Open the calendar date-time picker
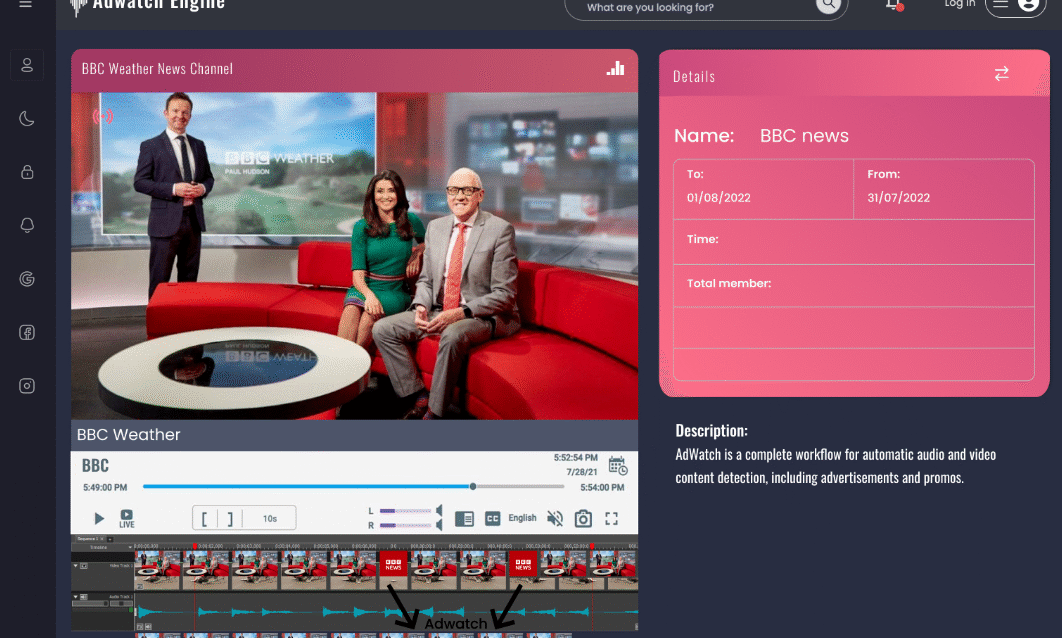Screen dimensions: 1062x638 618,466
